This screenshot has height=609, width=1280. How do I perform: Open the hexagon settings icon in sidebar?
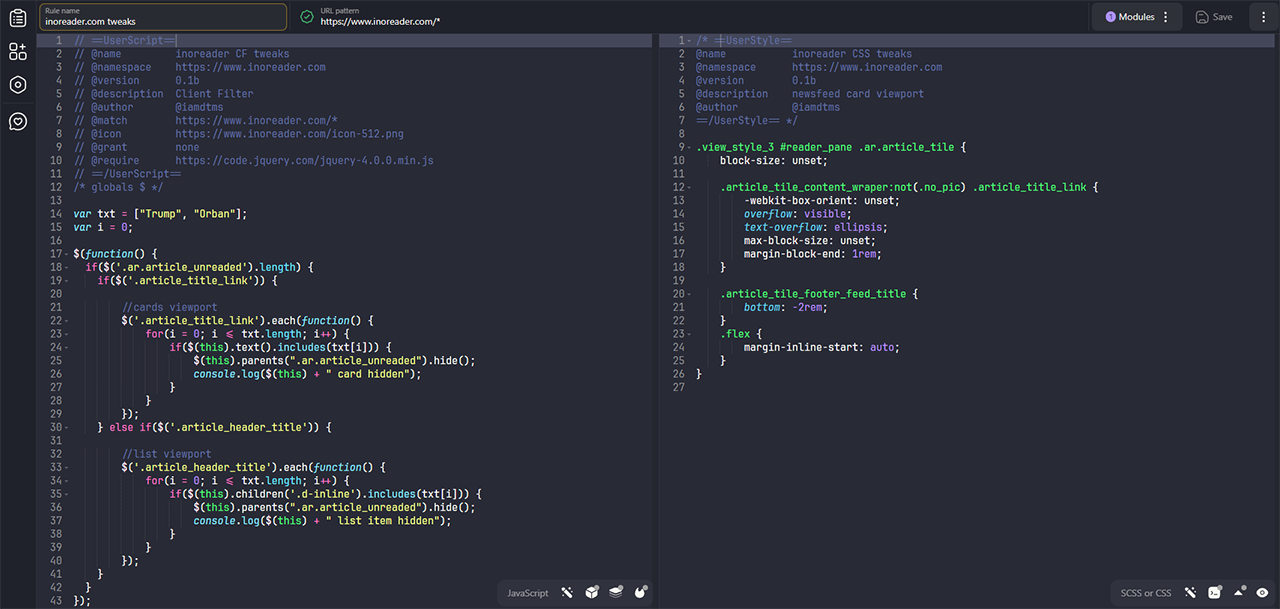pos(18,85)
